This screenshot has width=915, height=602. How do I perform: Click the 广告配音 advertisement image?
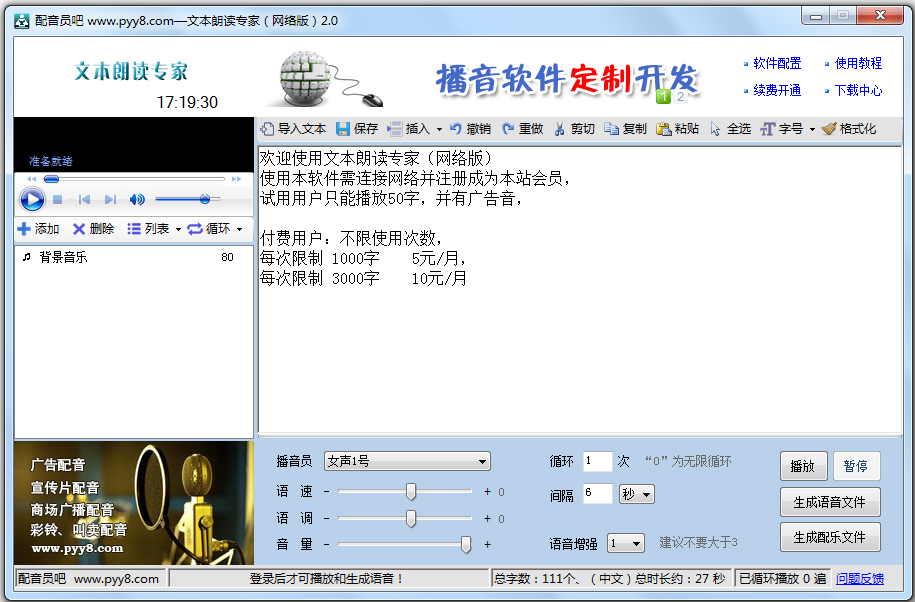coord(134,503)
